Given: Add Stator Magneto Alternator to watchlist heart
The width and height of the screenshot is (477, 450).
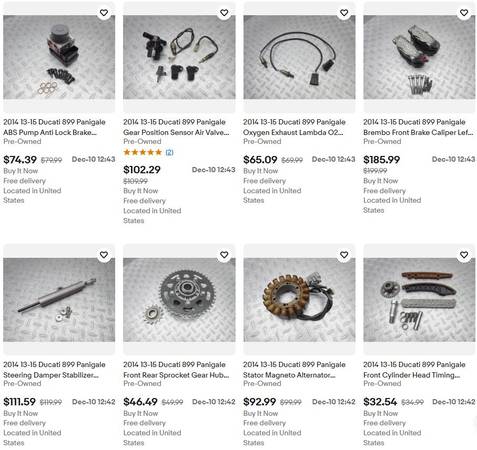Looking at the screenshot, I should point(344,255).
